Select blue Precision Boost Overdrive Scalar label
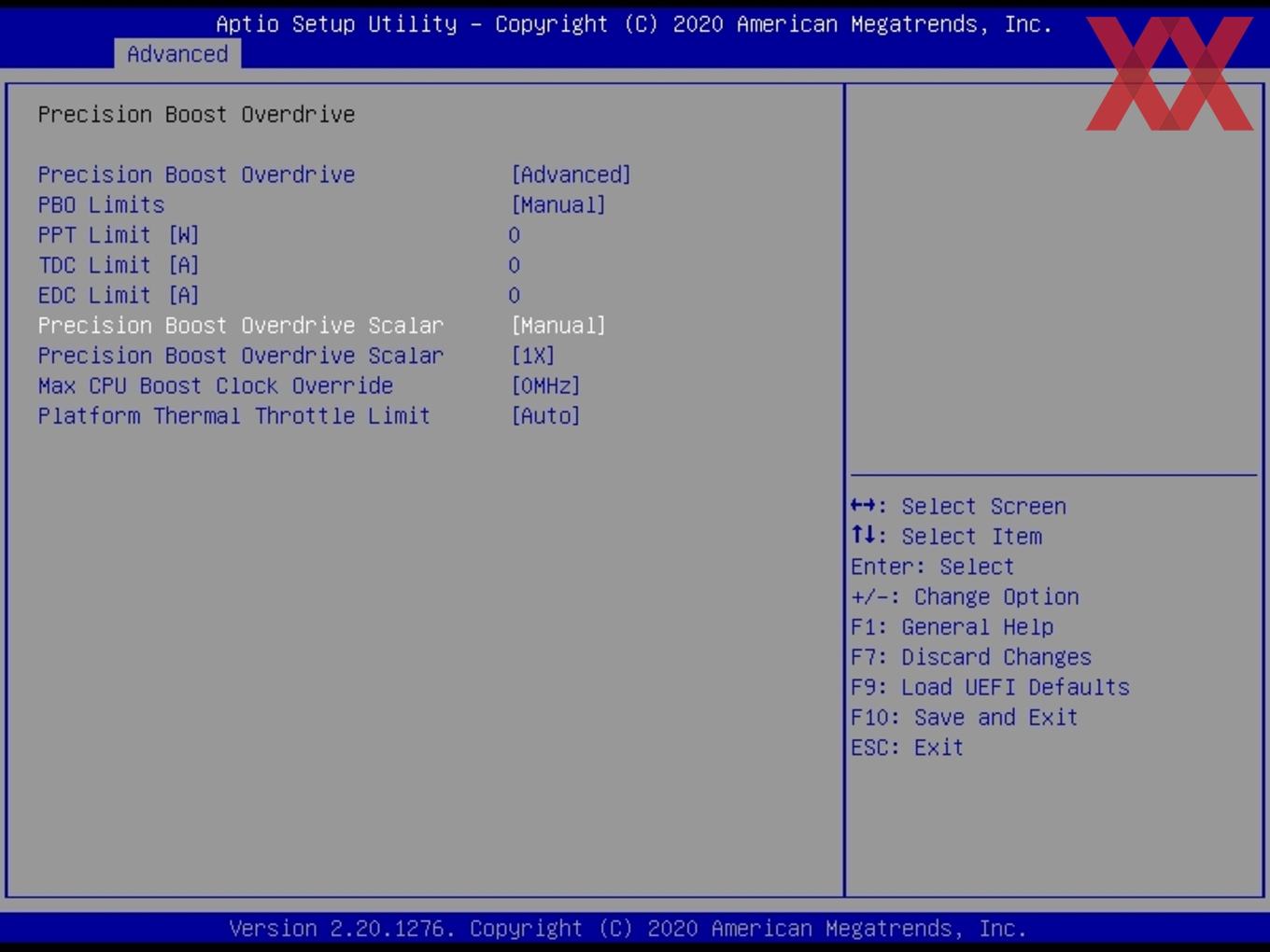1270x952 pixels. (x=241, y=356)
